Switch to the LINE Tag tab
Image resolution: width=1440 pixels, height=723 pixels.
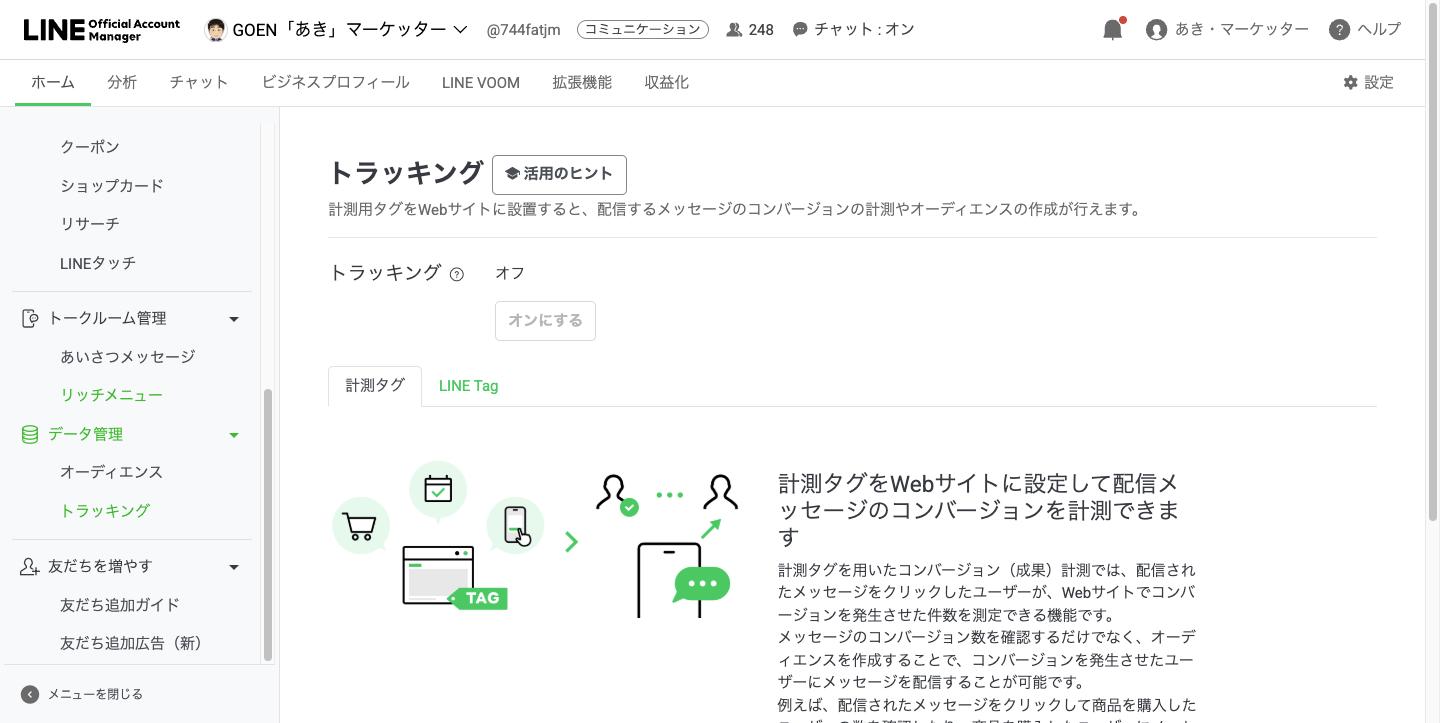tap(469, 386)
